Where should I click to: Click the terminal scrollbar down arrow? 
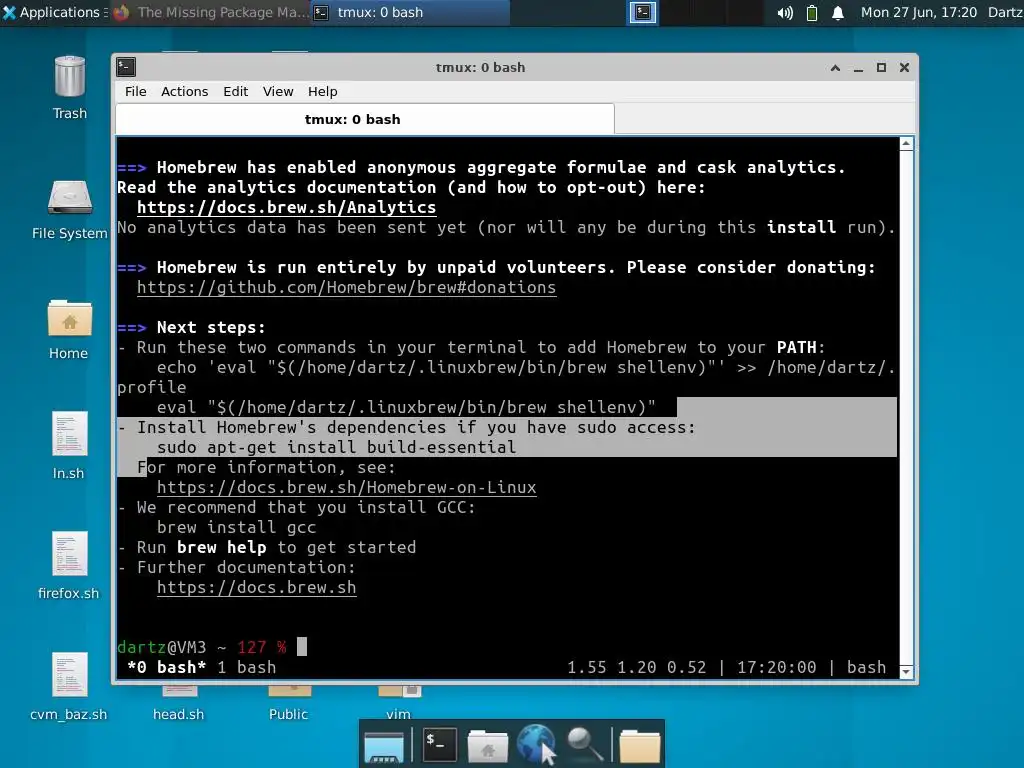click(x=906, y=671)
